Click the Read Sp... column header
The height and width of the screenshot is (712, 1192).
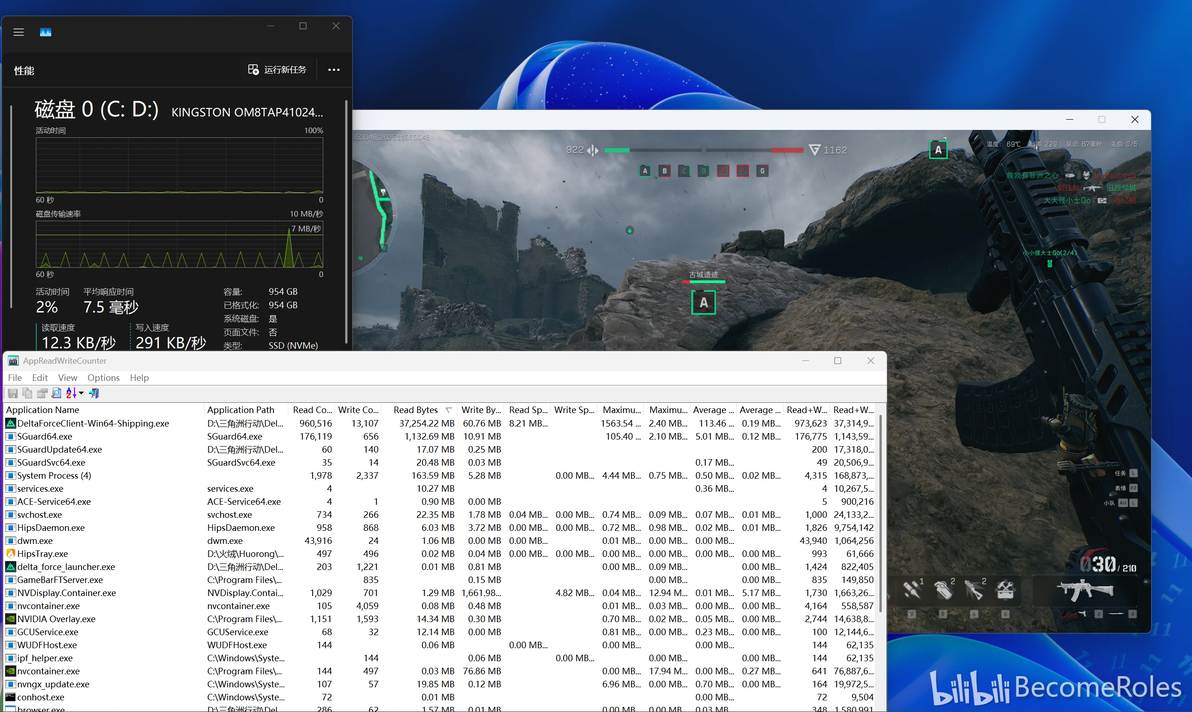(528, 410)
